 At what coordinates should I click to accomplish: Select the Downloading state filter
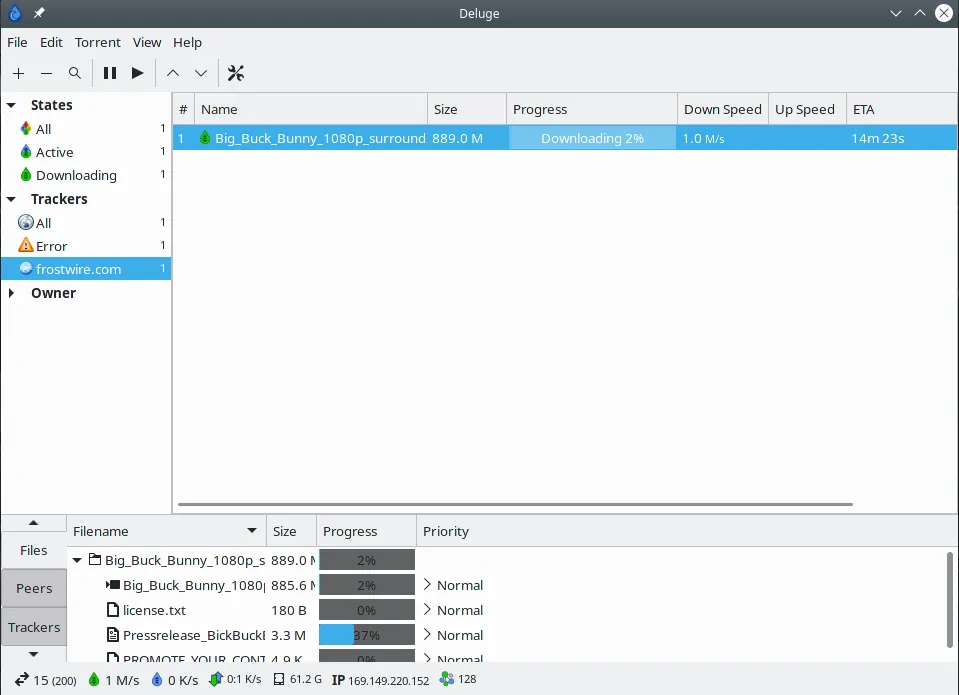click(x=86, y=176)
